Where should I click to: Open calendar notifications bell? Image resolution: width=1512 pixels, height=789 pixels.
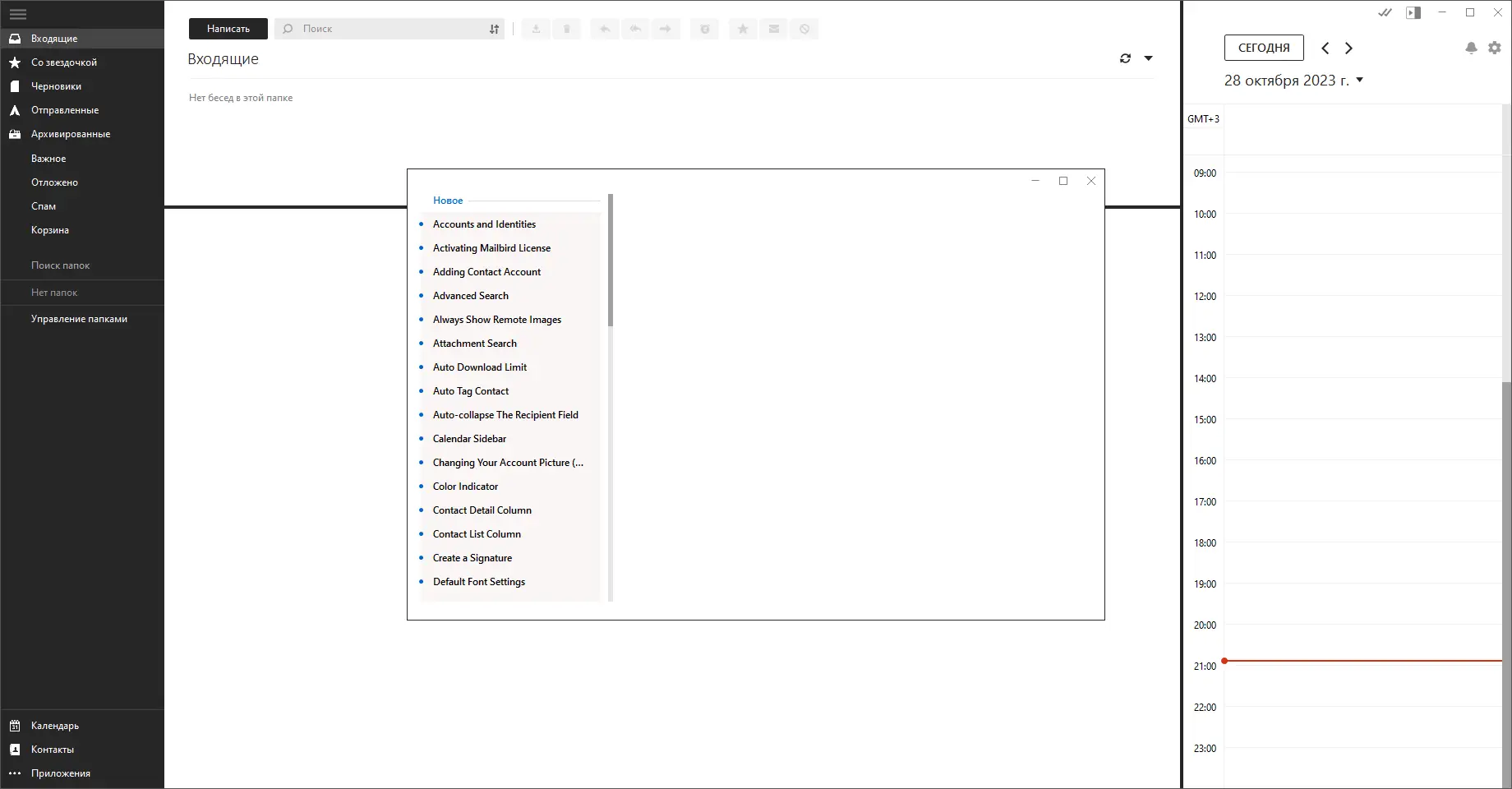[1471, 48]
